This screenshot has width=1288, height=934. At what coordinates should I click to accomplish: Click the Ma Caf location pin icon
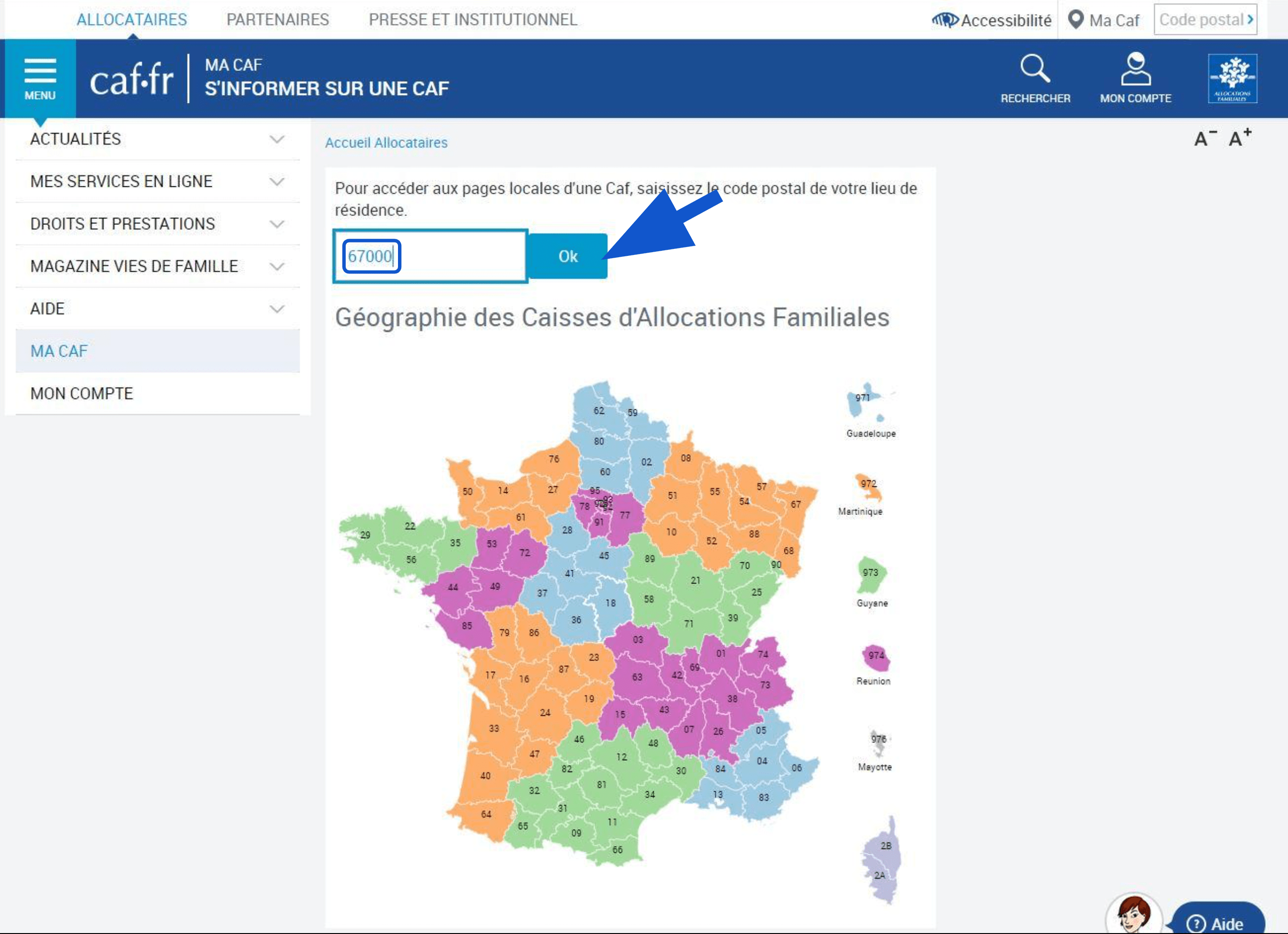[x=1075, y=19]
